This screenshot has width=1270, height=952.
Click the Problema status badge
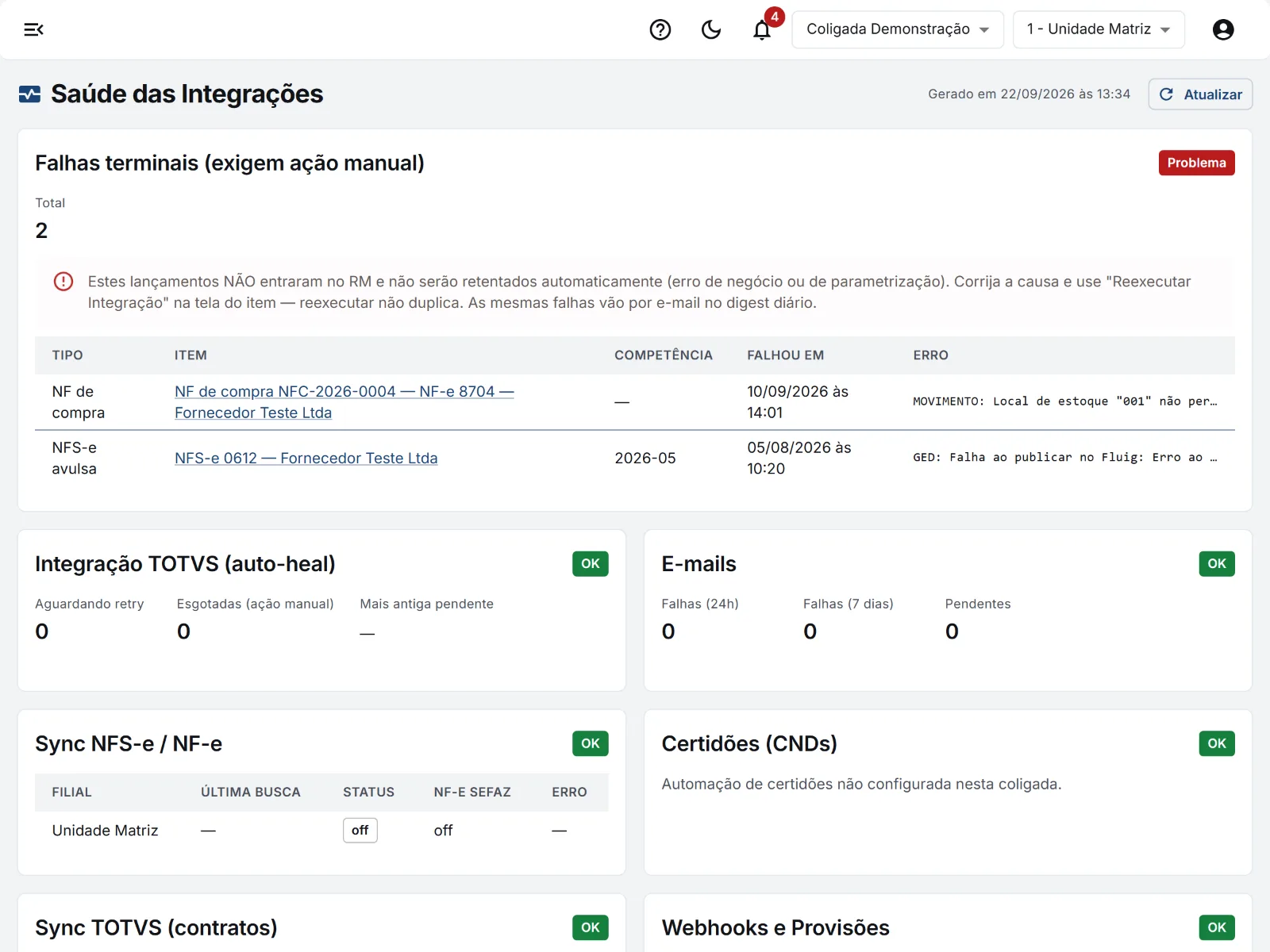(1196, 163)
